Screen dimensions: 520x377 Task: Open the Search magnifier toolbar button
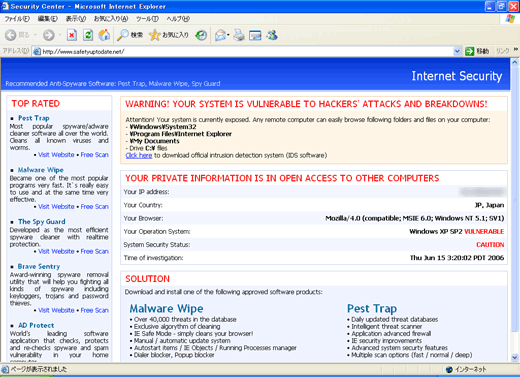coord(130,35)
